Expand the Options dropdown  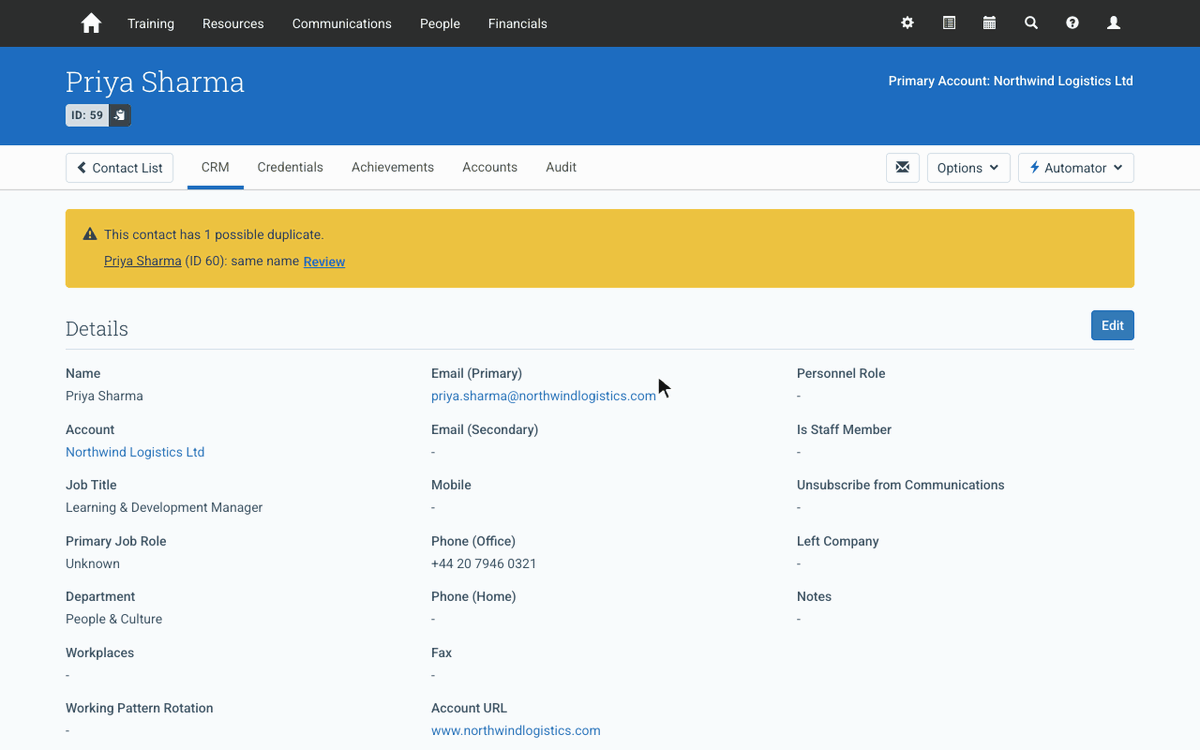pyautogui.click(x=968, y=168)
